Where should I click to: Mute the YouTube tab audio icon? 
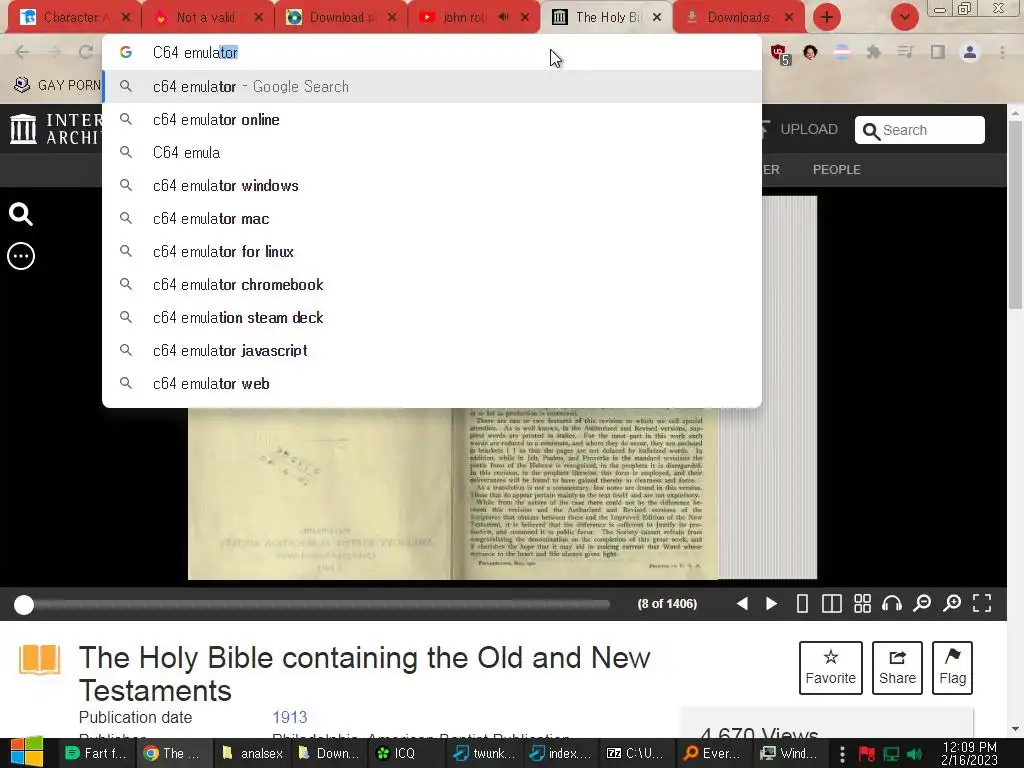pos(503,17)
